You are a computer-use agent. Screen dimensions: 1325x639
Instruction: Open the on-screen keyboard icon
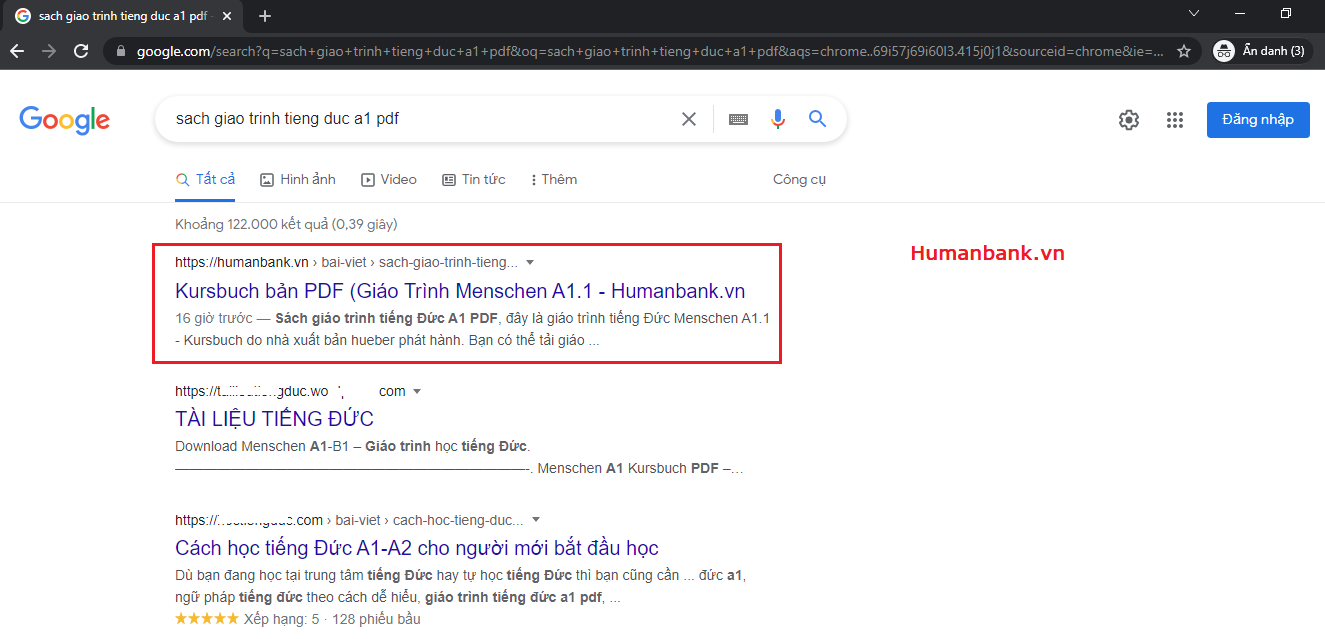(738, 119)
